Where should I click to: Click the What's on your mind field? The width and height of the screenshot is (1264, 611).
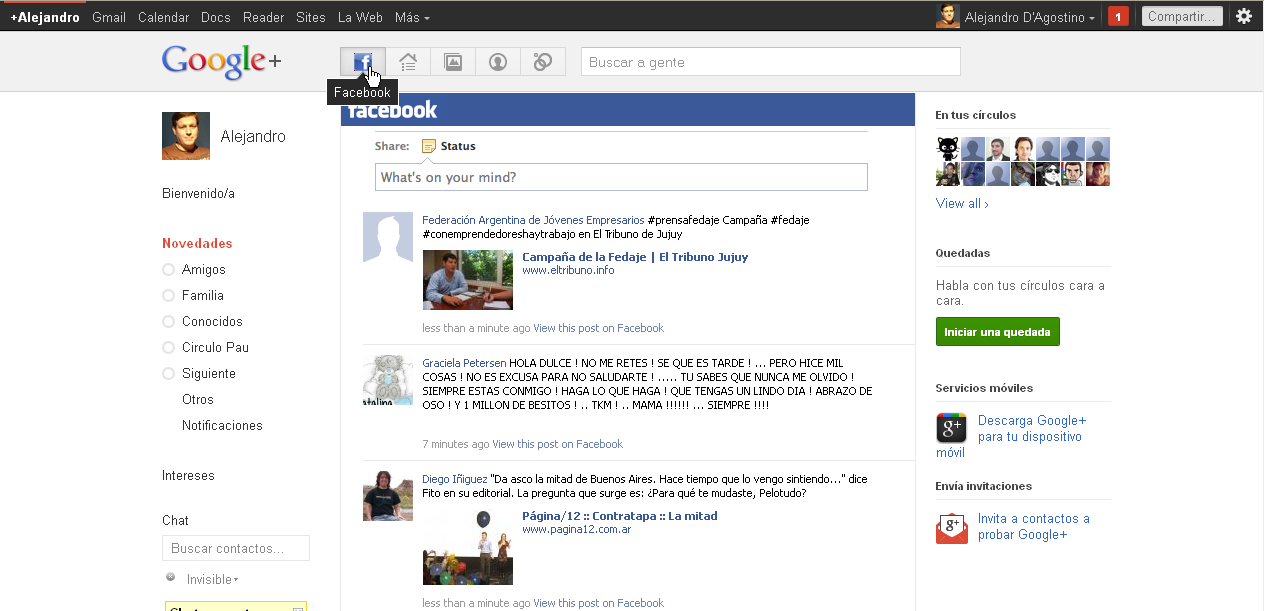[x=621, y=177]
